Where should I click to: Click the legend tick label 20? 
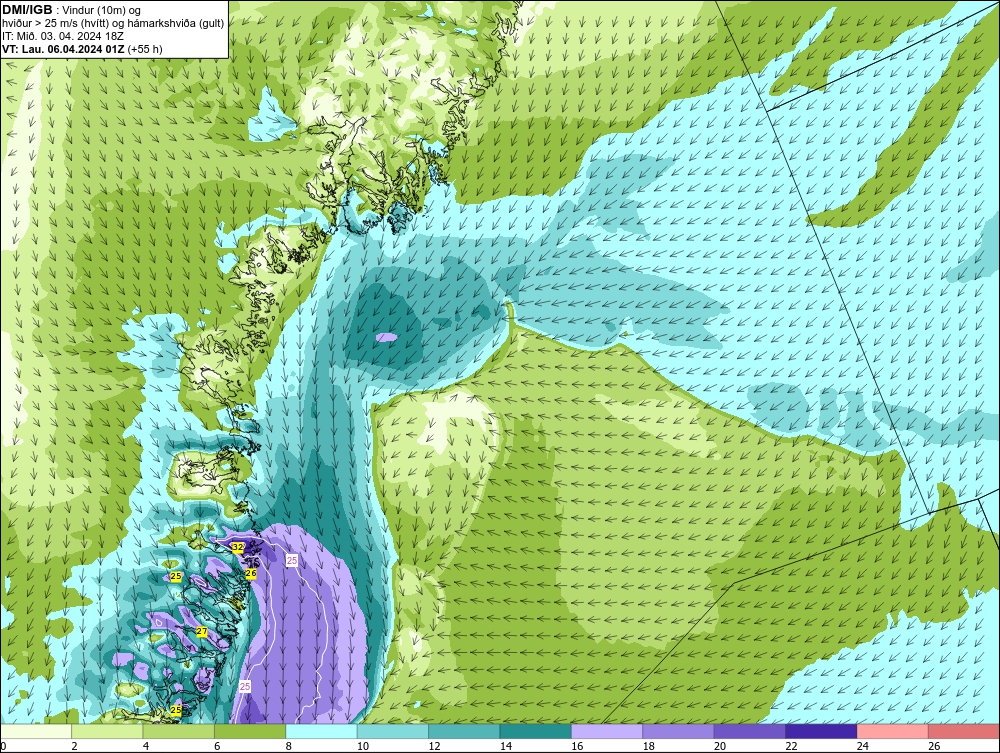pos(719,746)
